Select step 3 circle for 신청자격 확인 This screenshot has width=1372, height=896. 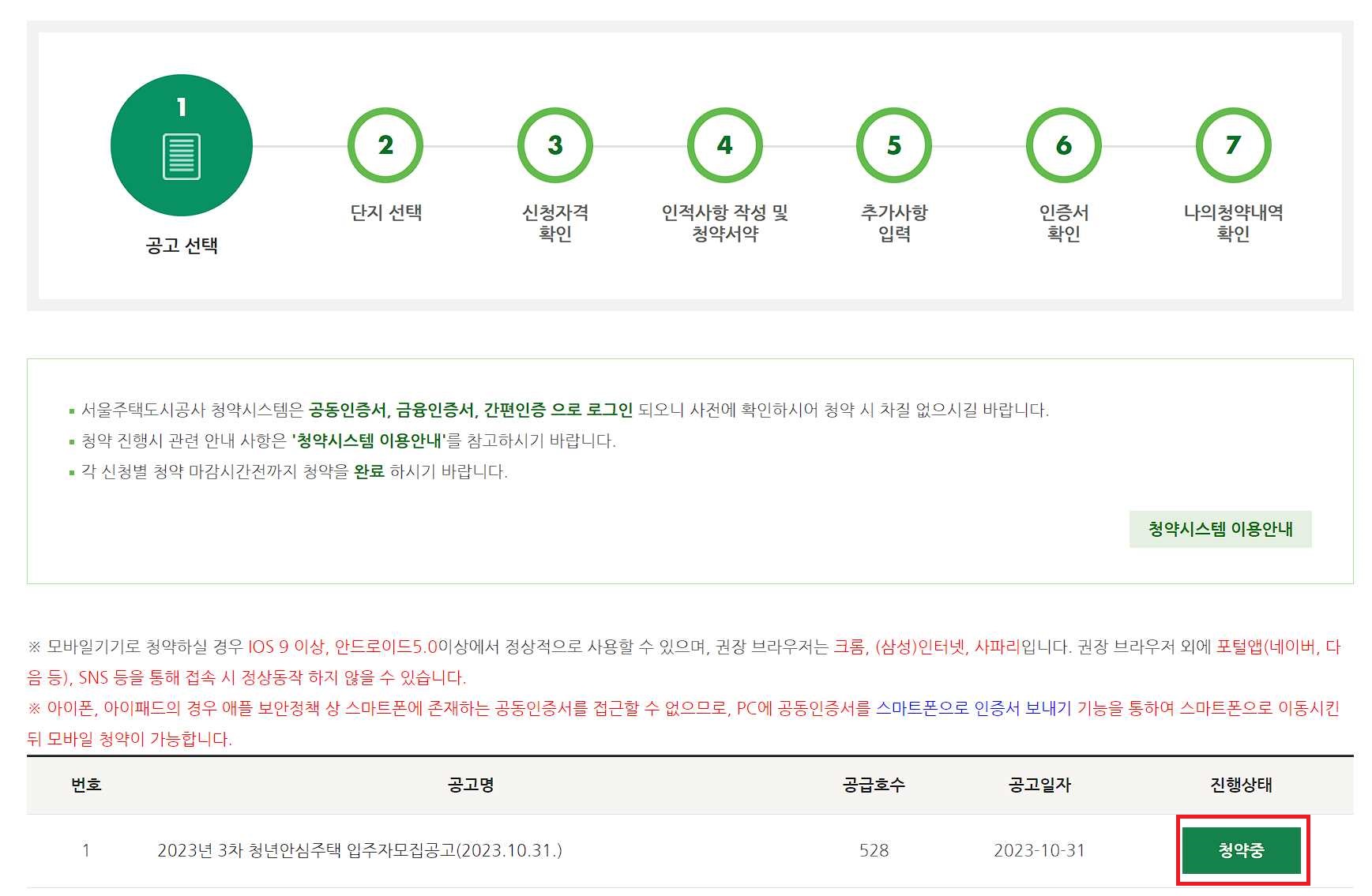(x=555, y=145)
